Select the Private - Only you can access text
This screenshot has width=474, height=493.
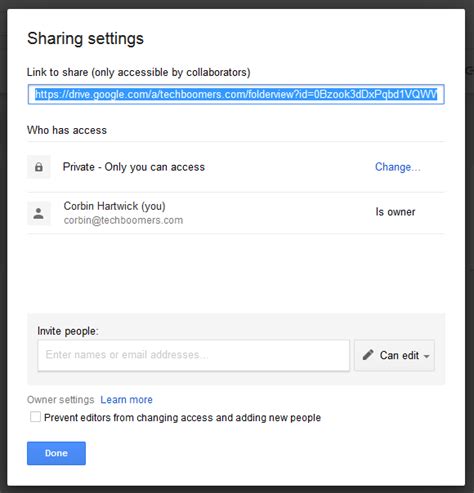134,167
